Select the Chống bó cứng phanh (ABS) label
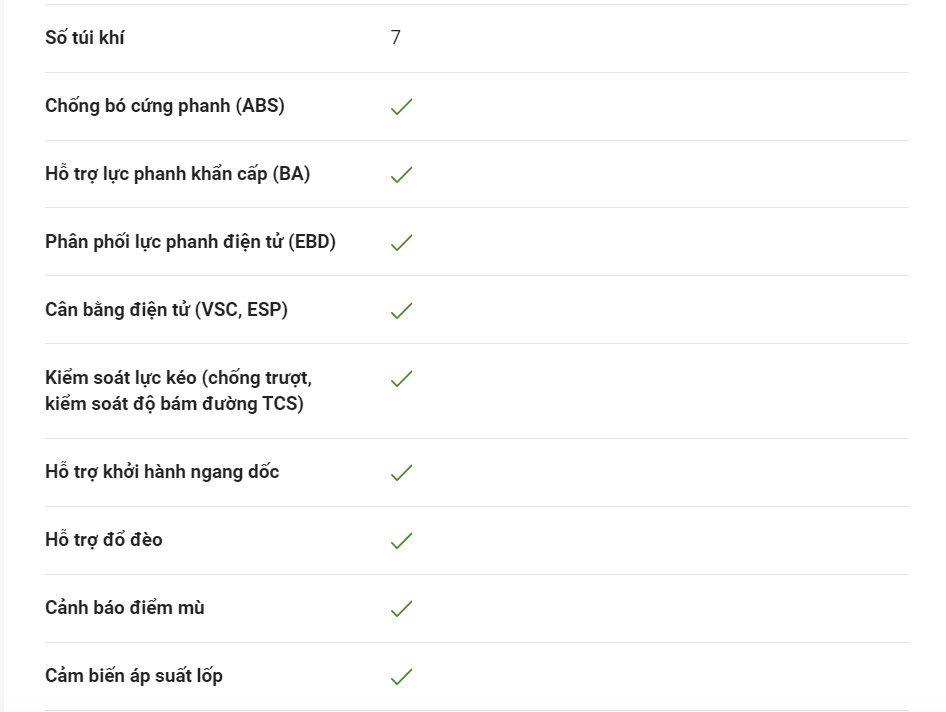The image size is (946, 712). (165, 106)
